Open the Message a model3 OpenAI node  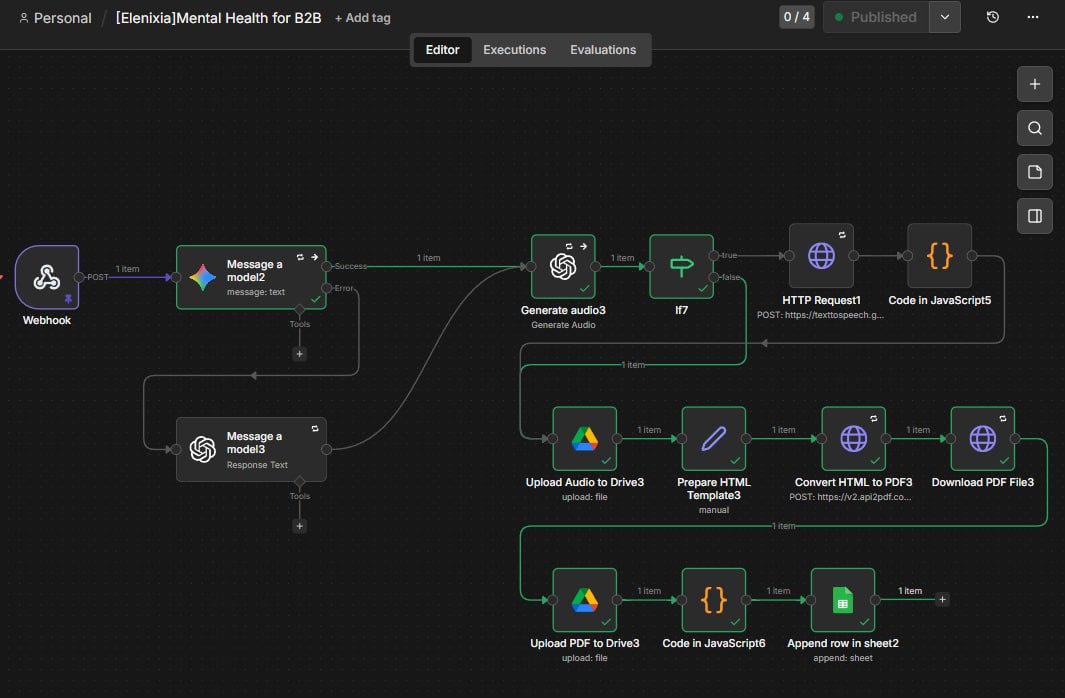[251, 449]
